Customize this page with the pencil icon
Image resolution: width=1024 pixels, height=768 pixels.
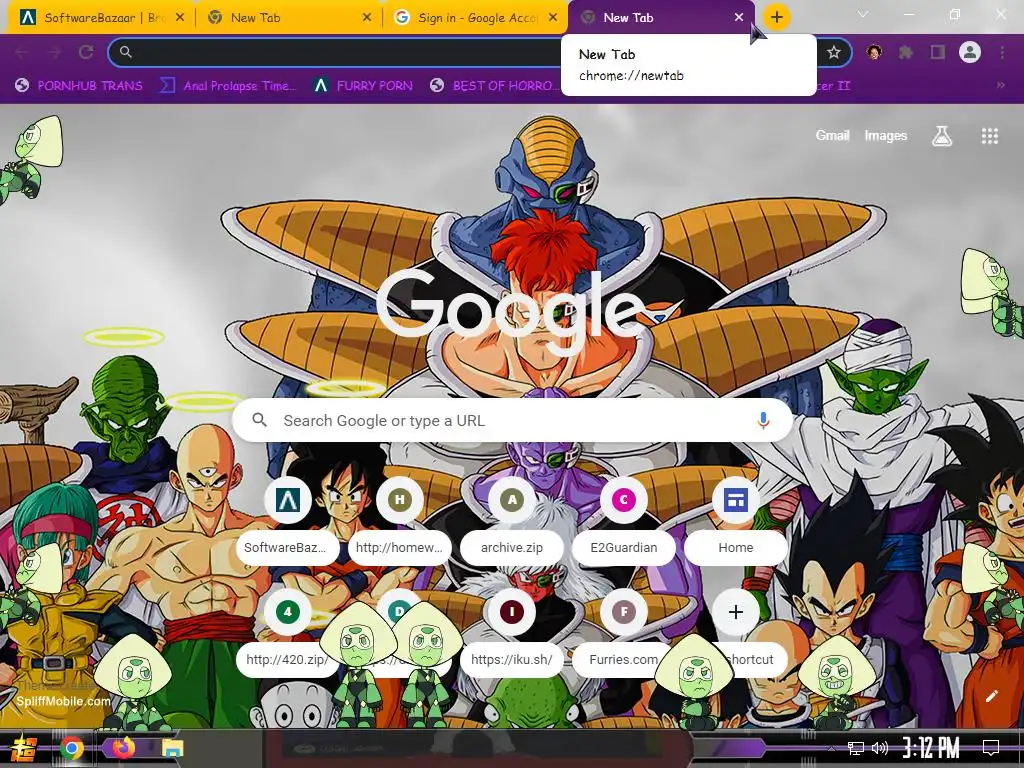click(x=991, y=696)
